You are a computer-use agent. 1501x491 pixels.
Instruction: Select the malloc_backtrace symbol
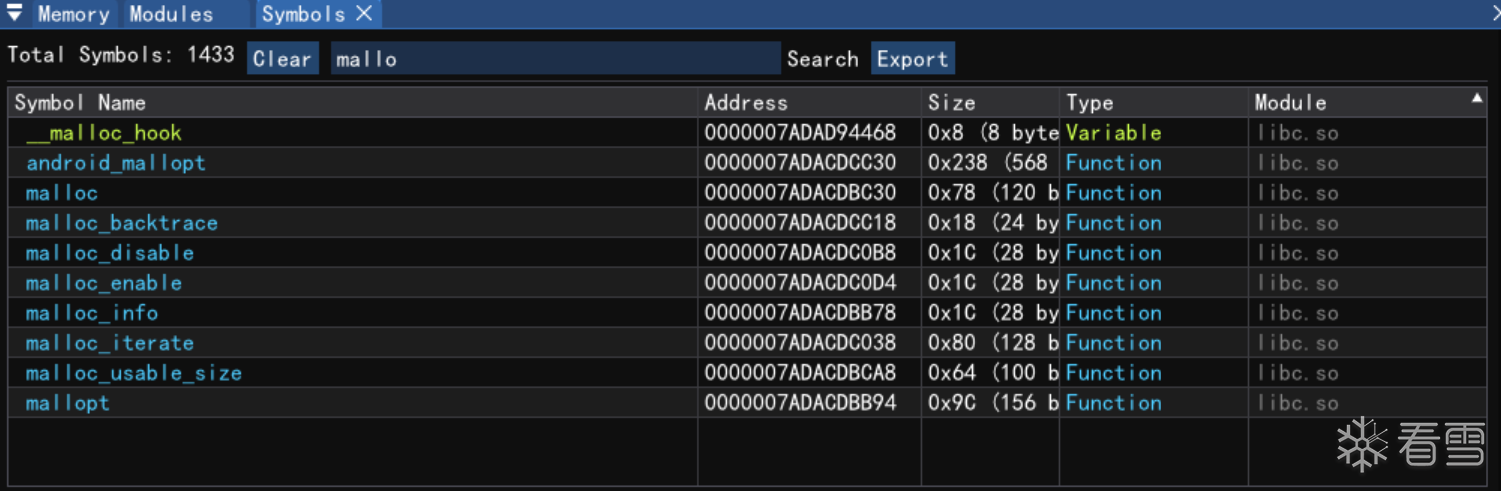pyautogui.click(x=122, y=223)
